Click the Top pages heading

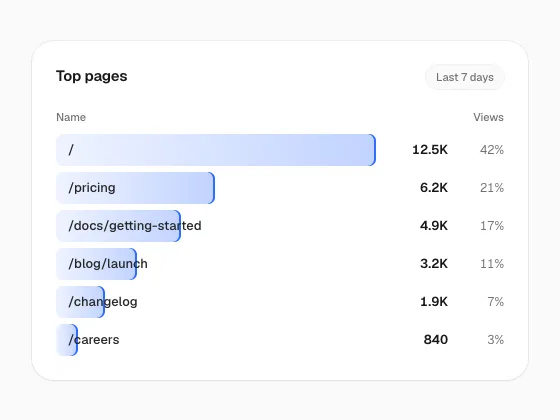tap(91, 76)
